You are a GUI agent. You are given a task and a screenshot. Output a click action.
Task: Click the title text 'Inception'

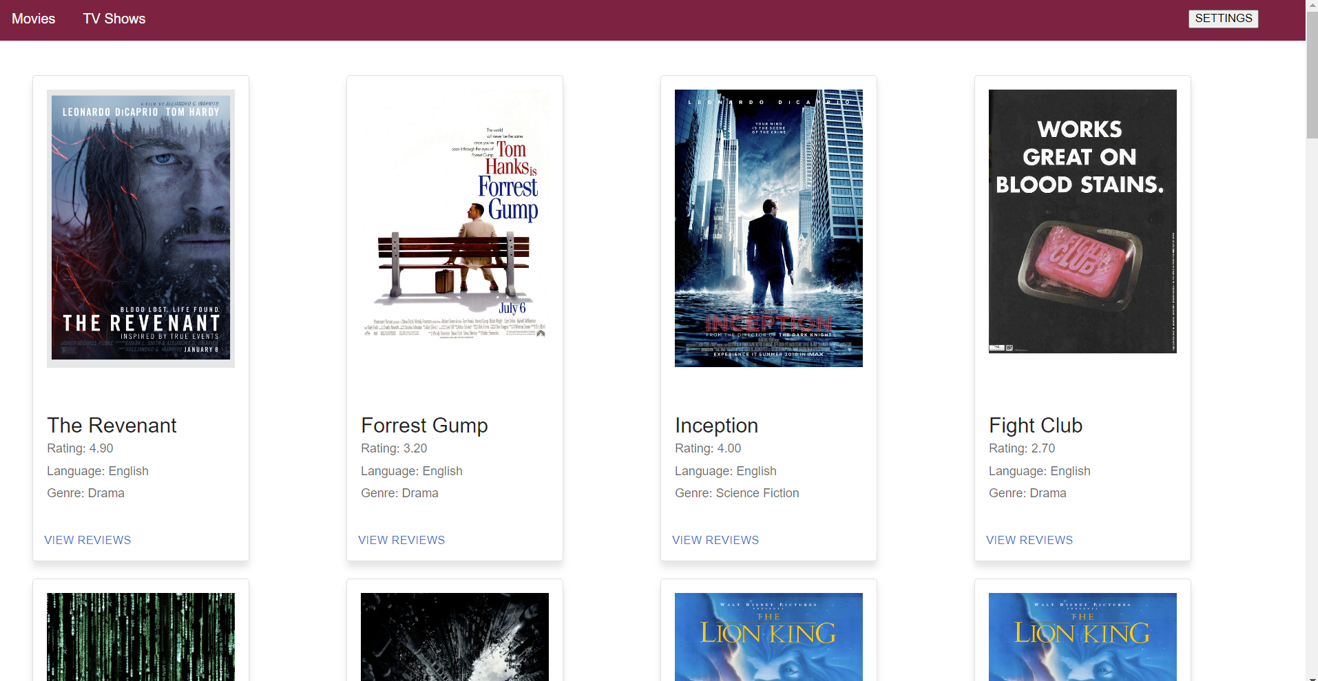tap(717, 425)
